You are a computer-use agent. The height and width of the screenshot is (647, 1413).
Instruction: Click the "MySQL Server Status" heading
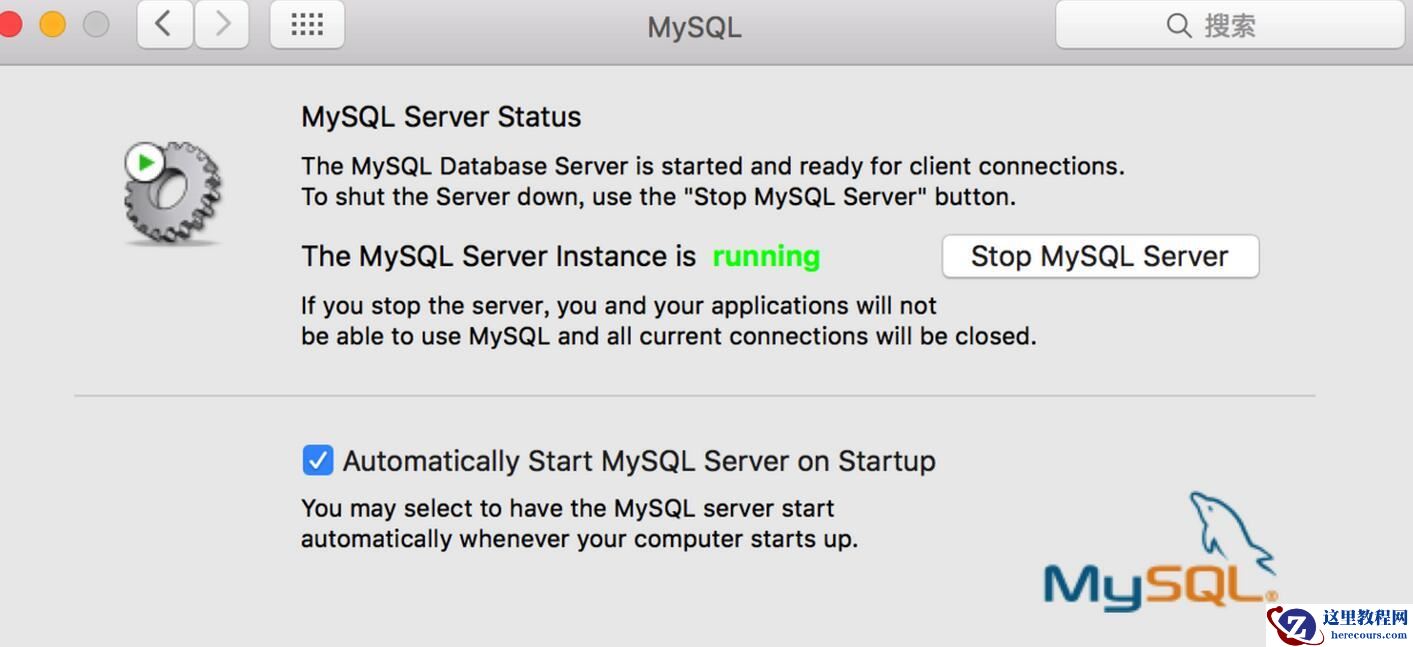(441, 117)
